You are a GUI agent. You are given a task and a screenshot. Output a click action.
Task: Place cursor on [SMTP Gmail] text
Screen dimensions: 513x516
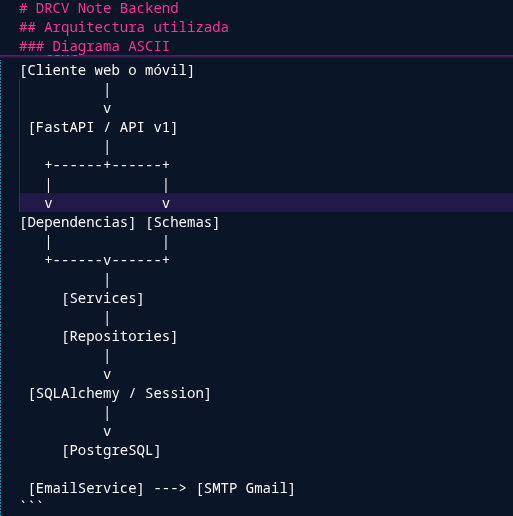coord(246,488)
